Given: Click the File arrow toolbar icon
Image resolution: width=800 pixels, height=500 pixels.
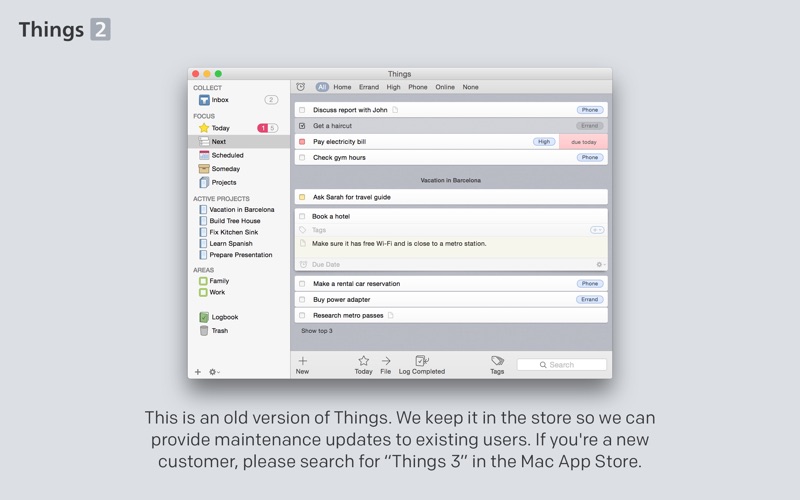Looking at the screenshot, I should click(386, 361).
